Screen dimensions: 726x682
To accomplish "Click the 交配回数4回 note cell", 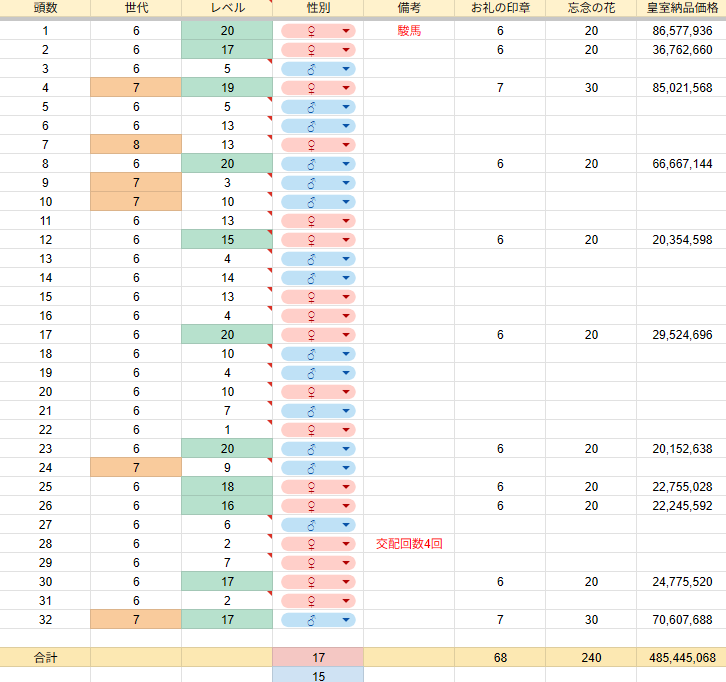I will point(409,544).
